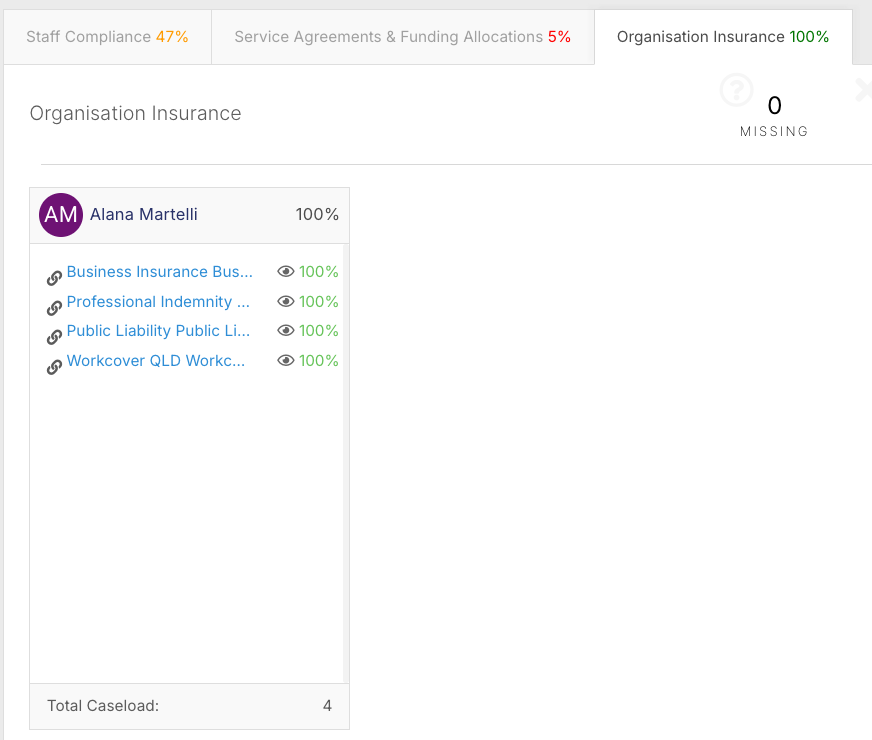Toggle eye icon for Public Liability
Screen dimensions: 872x740
pos(286,330)
